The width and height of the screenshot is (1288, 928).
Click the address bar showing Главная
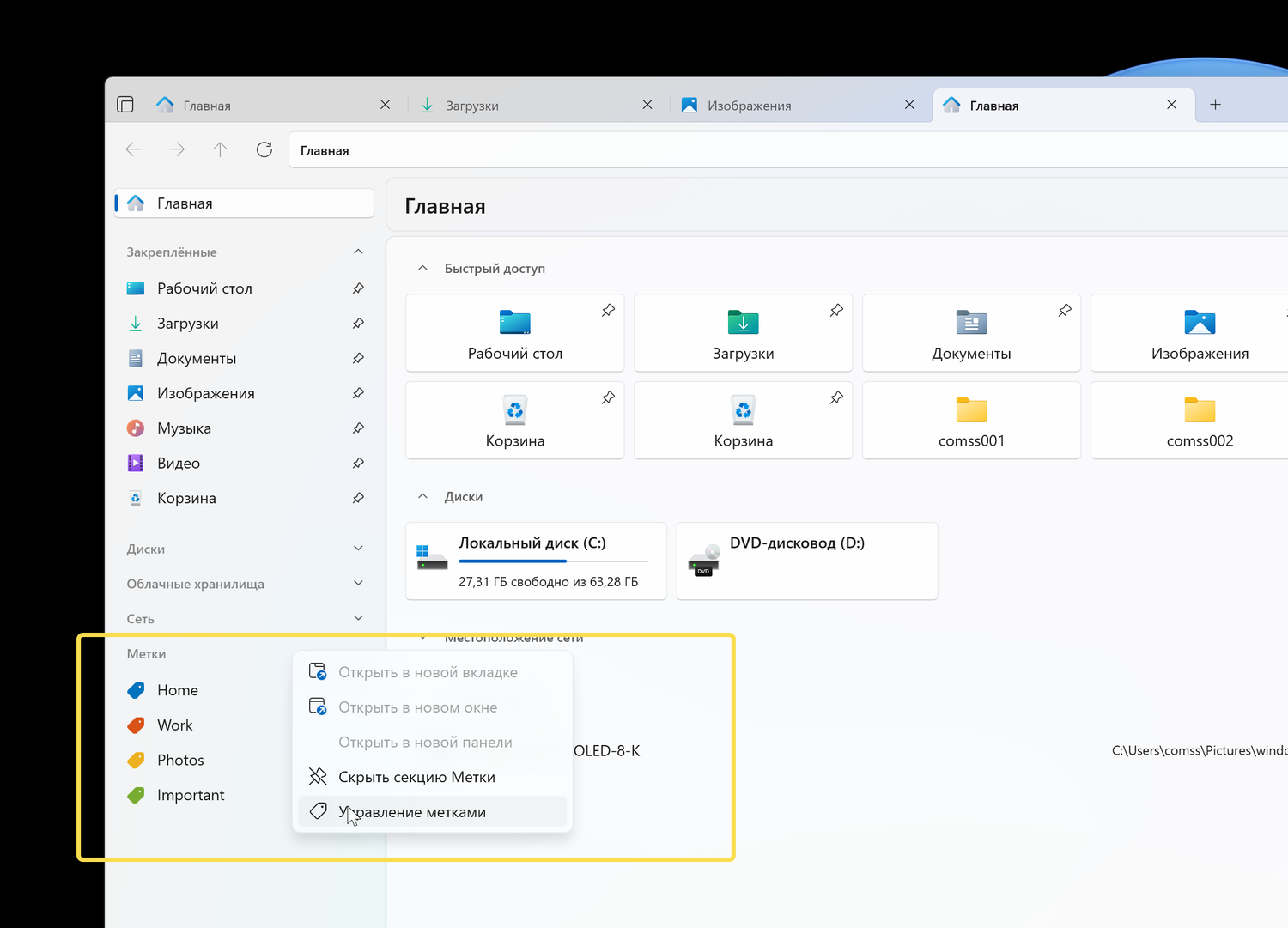[x=788, y=150]
